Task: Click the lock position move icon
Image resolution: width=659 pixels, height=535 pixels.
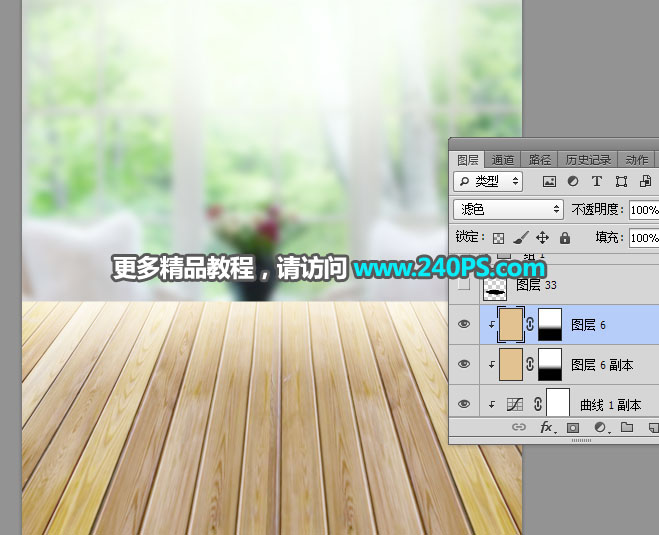Action: tap(542, 238)
